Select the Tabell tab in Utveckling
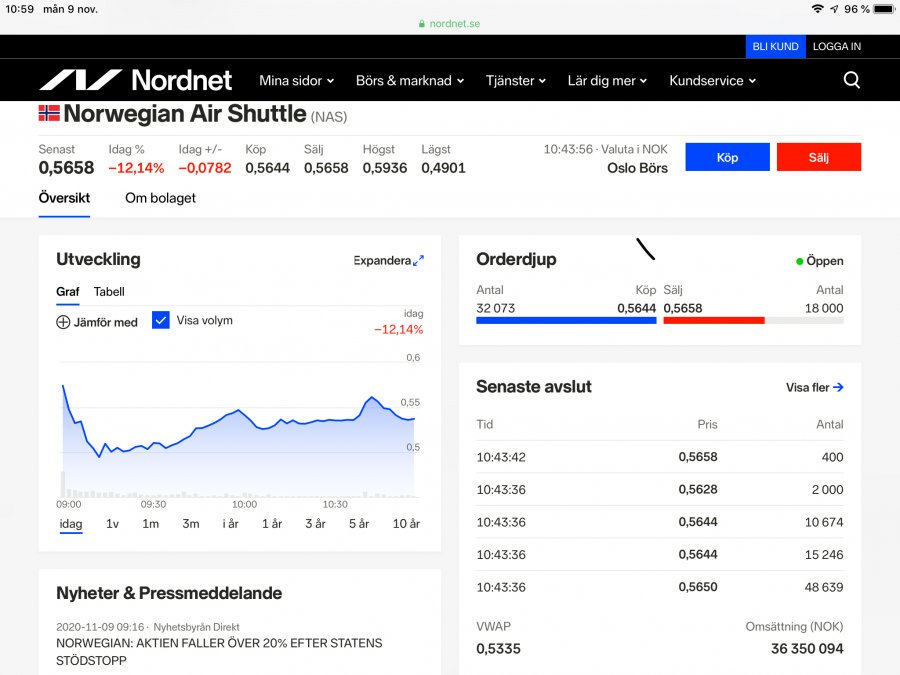This screenshot has width=900, height=675. click(109, 292)
